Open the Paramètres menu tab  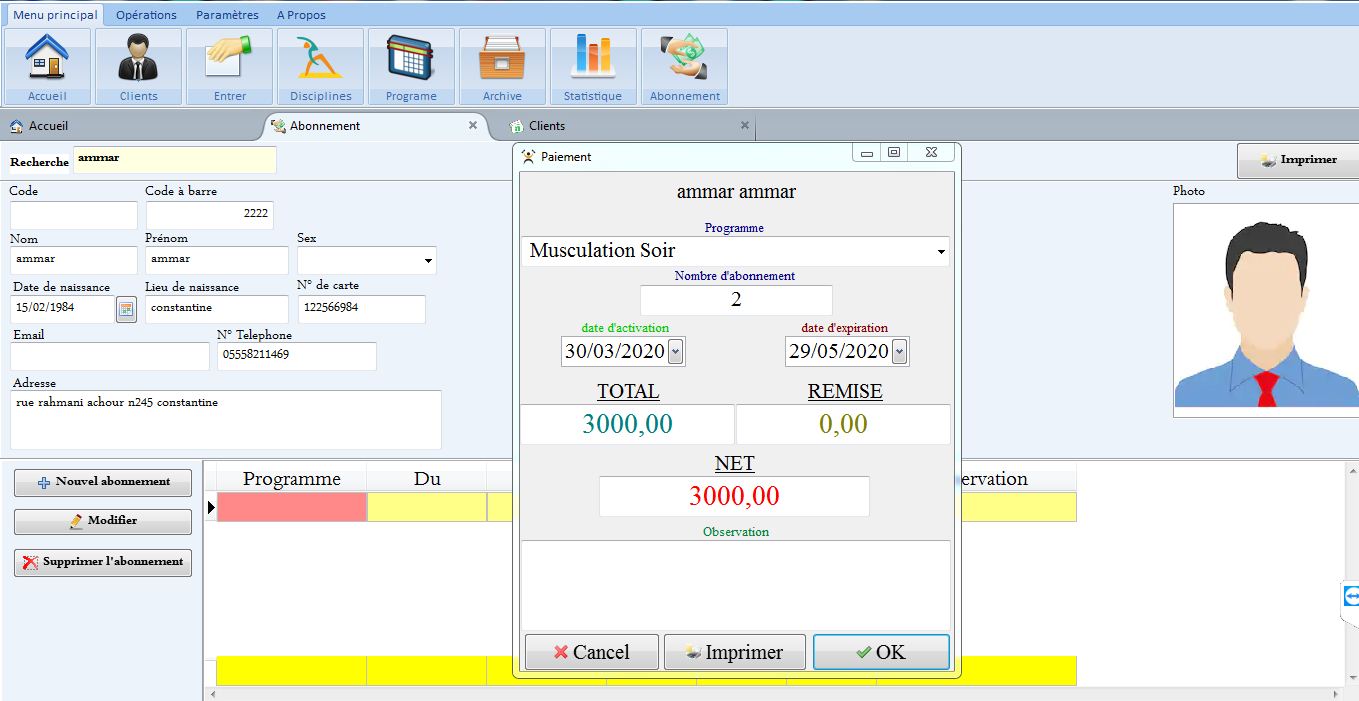227,15
